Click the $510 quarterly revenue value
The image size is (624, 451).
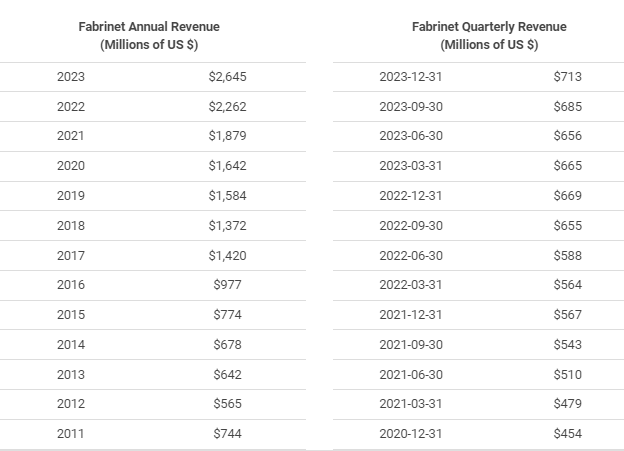coord(568,375)
